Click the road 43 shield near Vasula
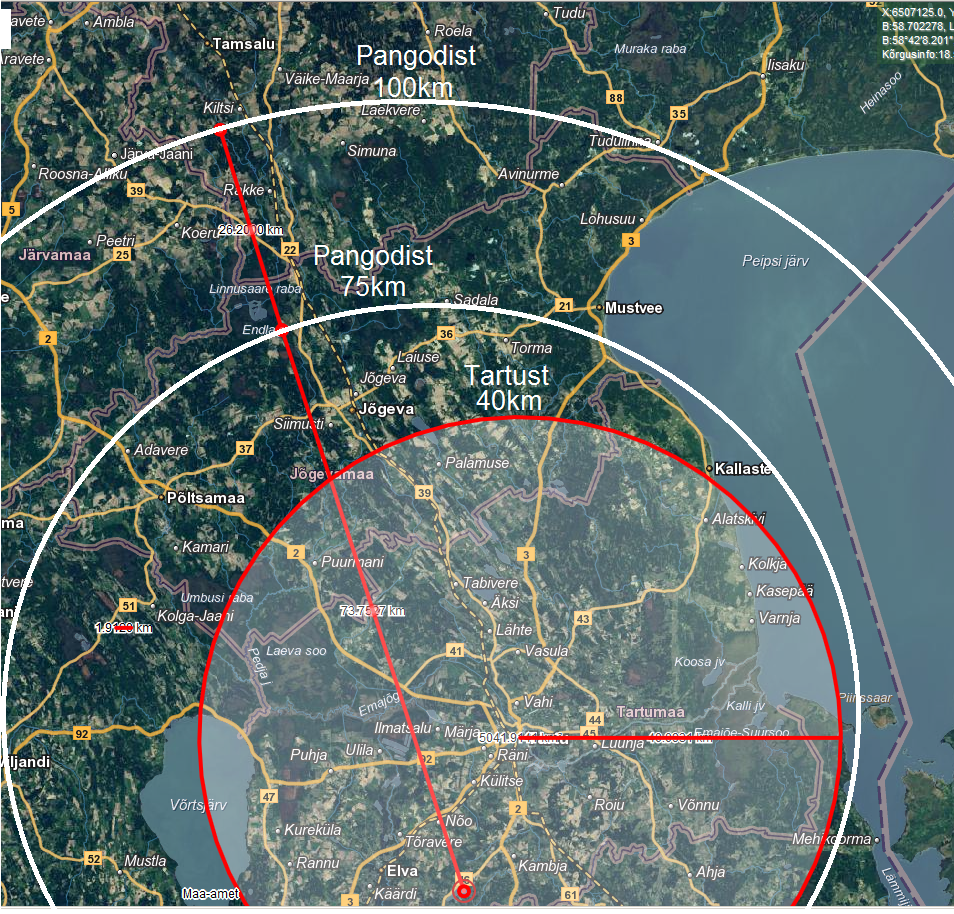 point(583,620)
